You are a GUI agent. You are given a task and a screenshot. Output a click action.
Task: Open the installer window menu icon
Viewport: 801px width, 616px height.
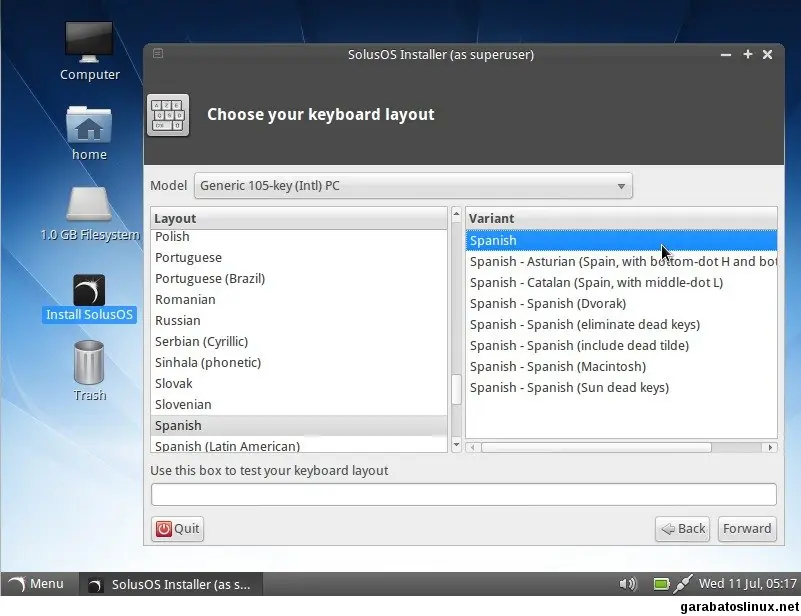click(x=158, y=53)
